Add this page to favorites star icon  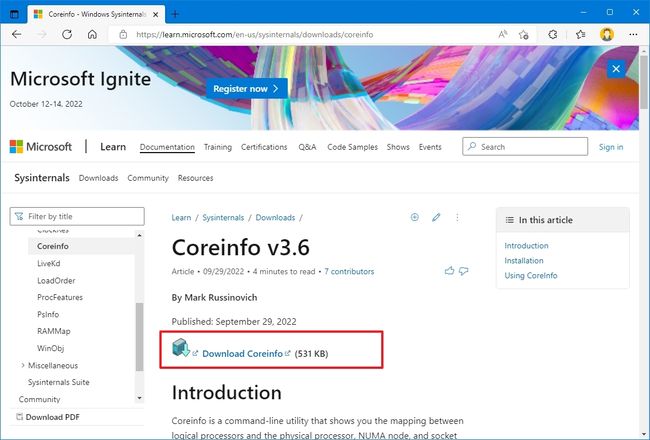pos(524,34)
